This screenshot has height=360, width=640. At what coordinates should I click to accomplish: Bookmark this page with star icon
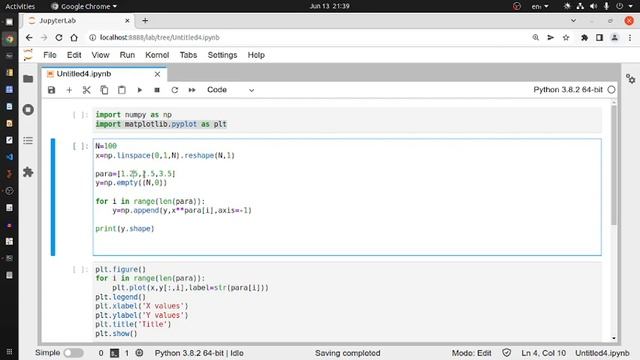[x=566, y=38]
